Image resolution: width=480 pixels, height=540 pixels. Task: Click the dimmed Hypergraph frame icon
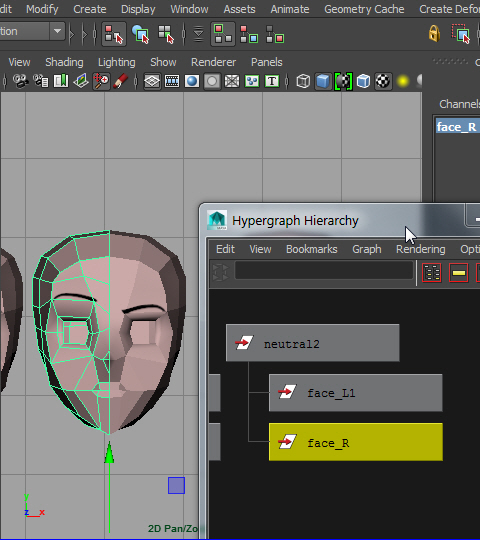[x=220, y=272]
